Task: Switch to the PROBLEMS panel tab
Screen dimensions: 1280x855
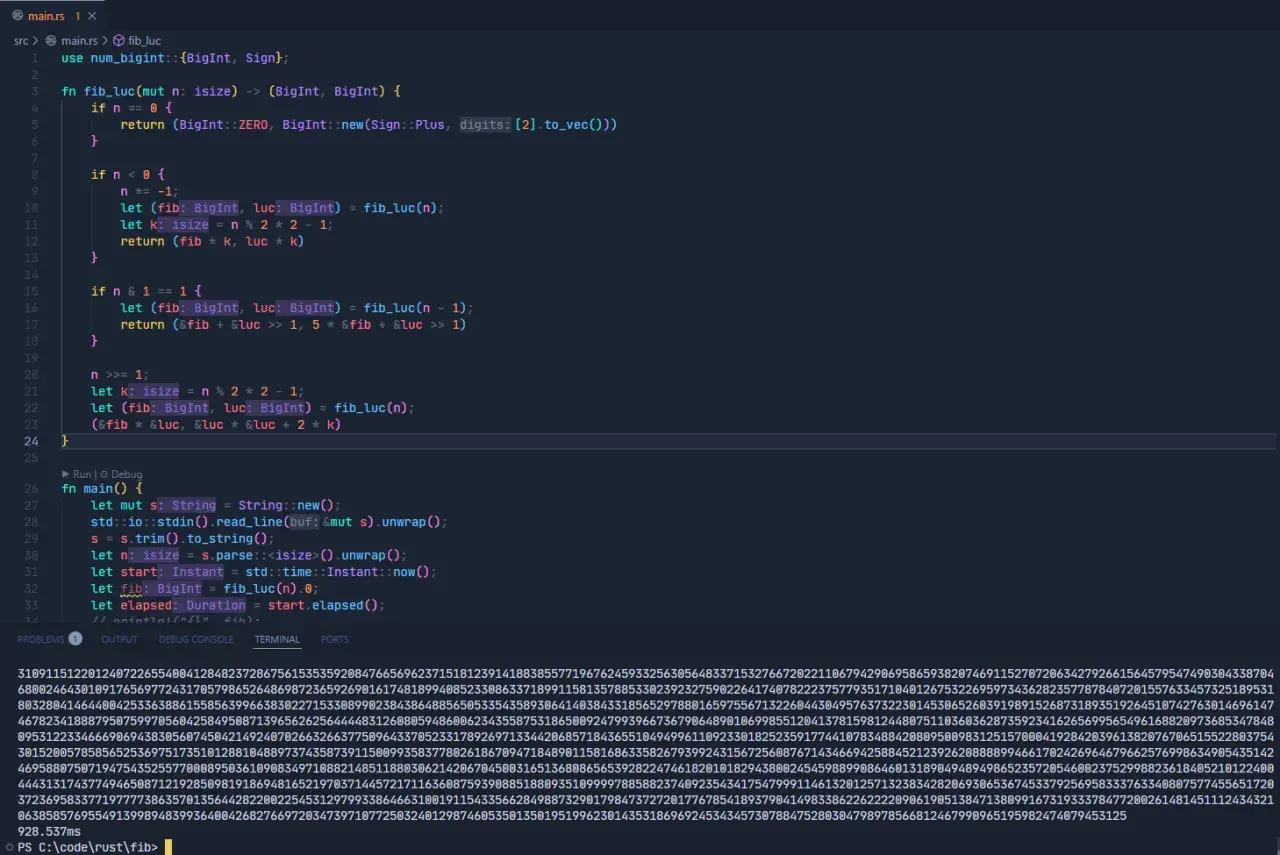Action: 41,639
